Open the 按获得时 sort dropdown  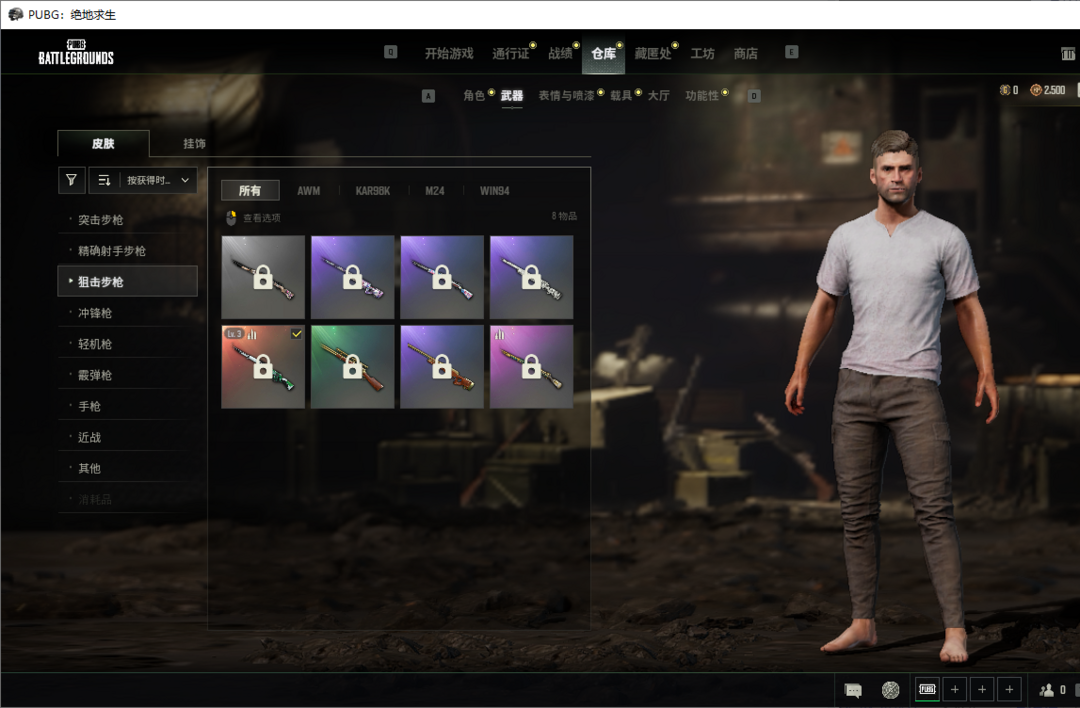pyautogui.click(x=158, y=180)
